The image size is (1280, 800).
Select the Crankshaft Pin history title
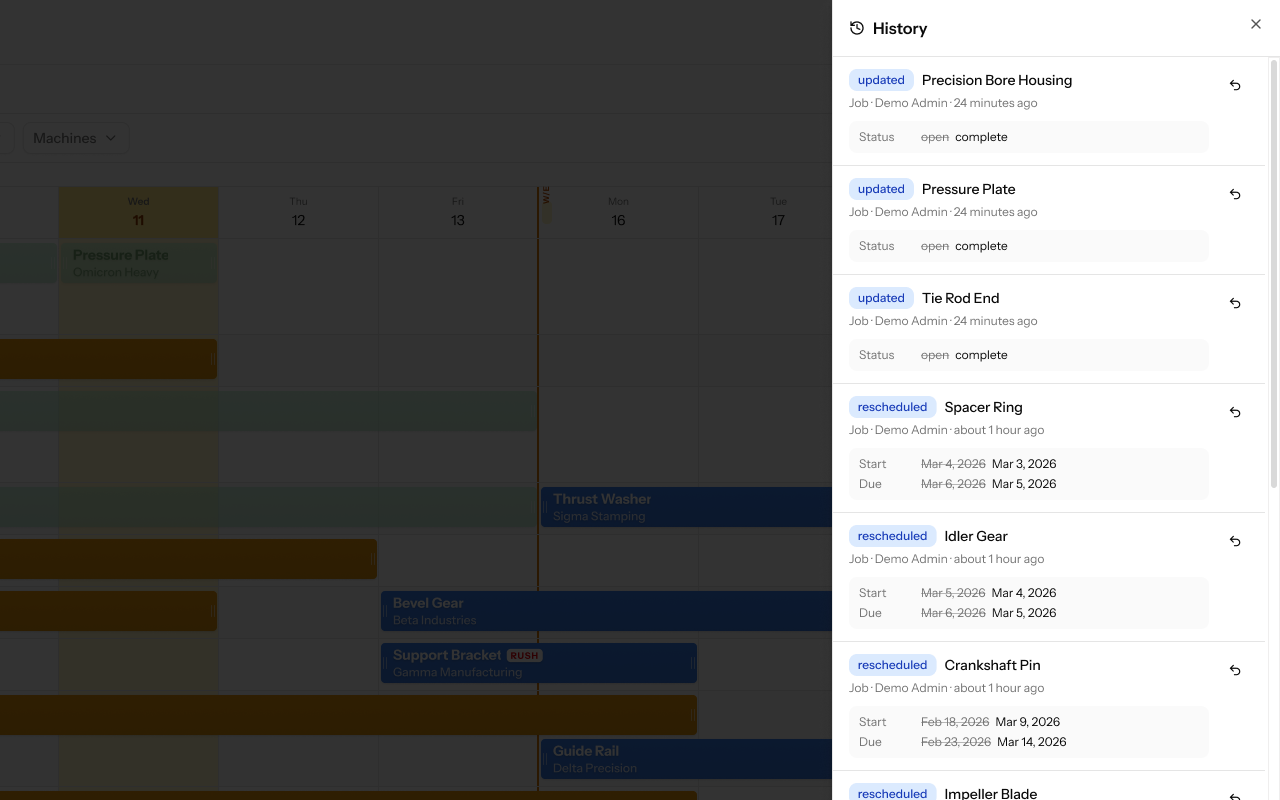tap(993, 665)
